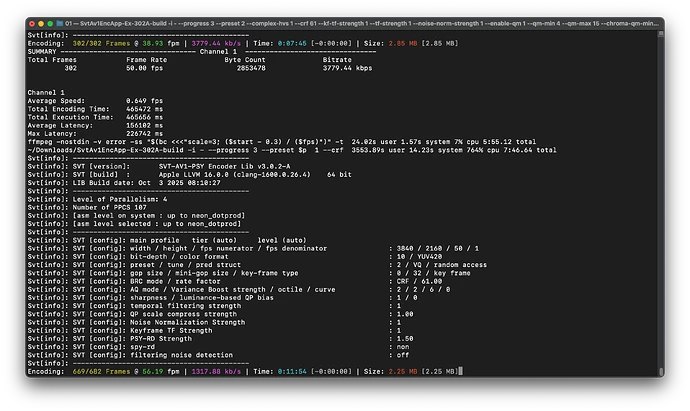Image resolution: width=690 pixels, height=411 pixels.
Task: Click the block cursor after 2.25 MB
Action: [460, 371]
